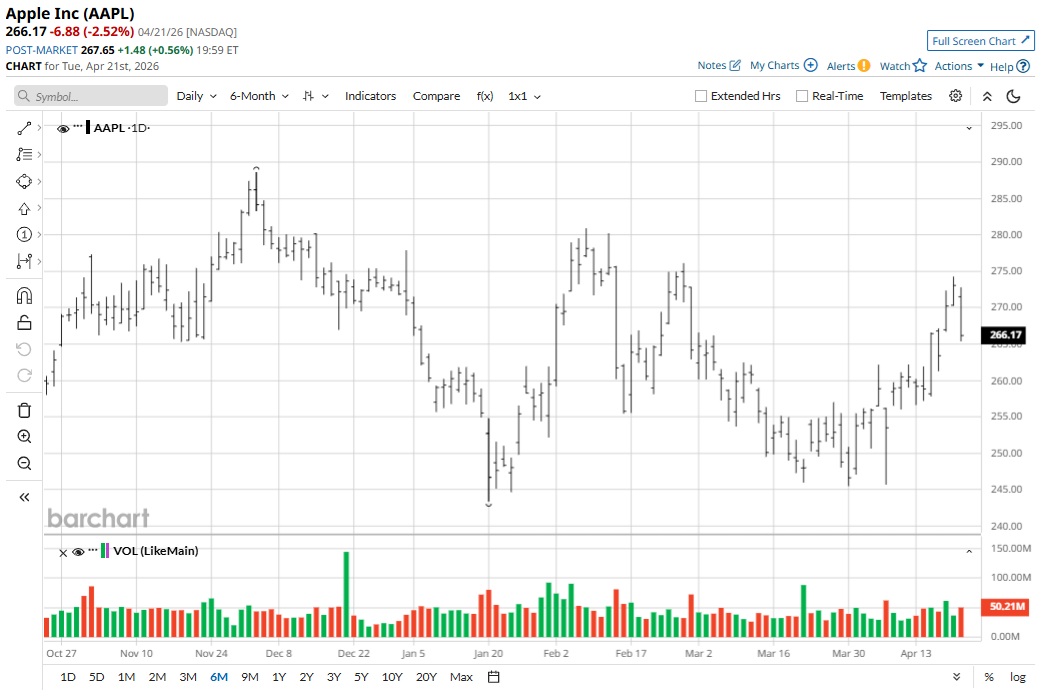Select the measure/price range tool
This screenshot has height=697, width=1059.
[x=24, y=261]
